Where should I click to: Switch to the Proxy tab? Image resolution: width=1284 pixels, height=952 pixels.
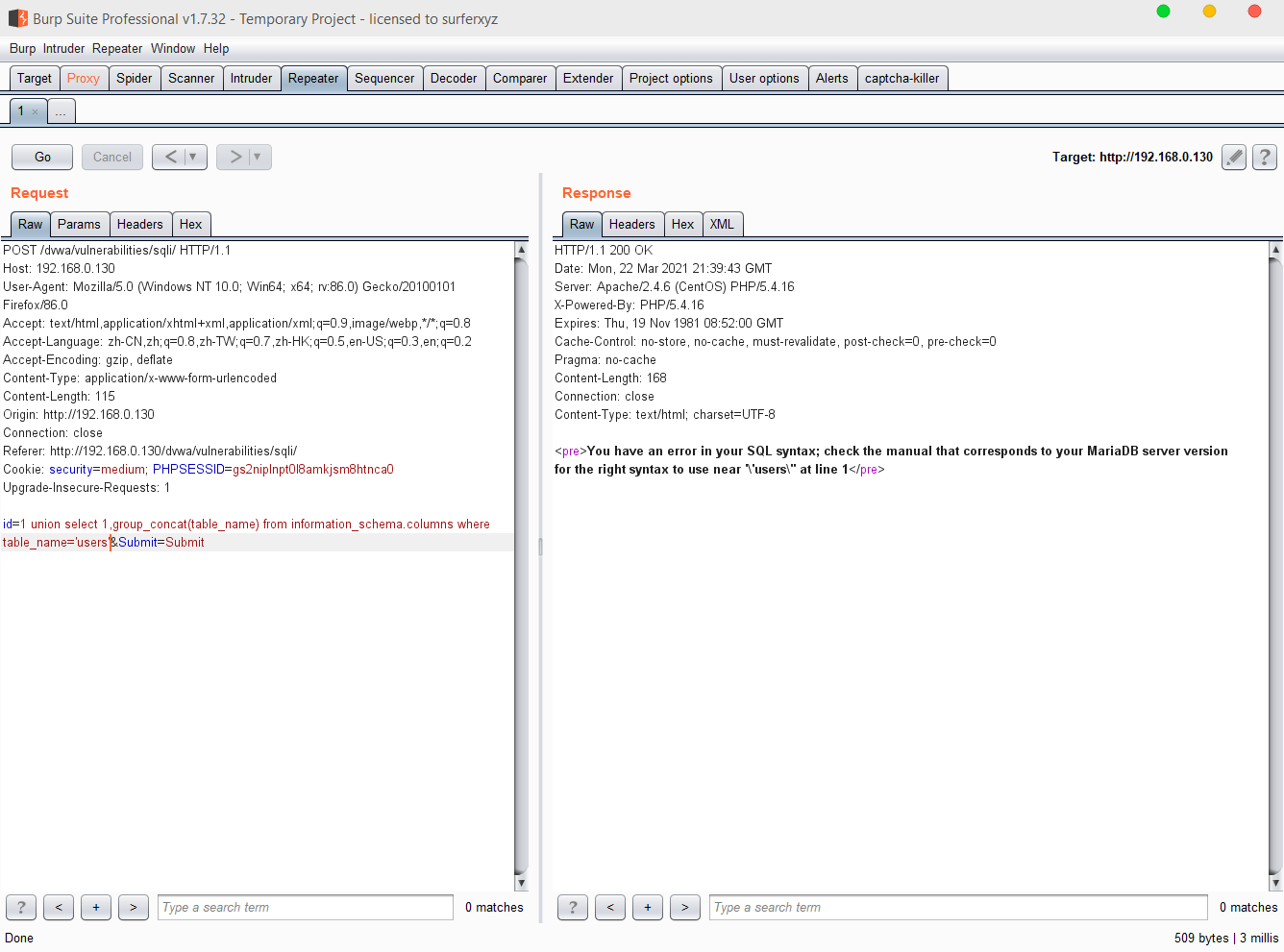(x=84, y=78)
